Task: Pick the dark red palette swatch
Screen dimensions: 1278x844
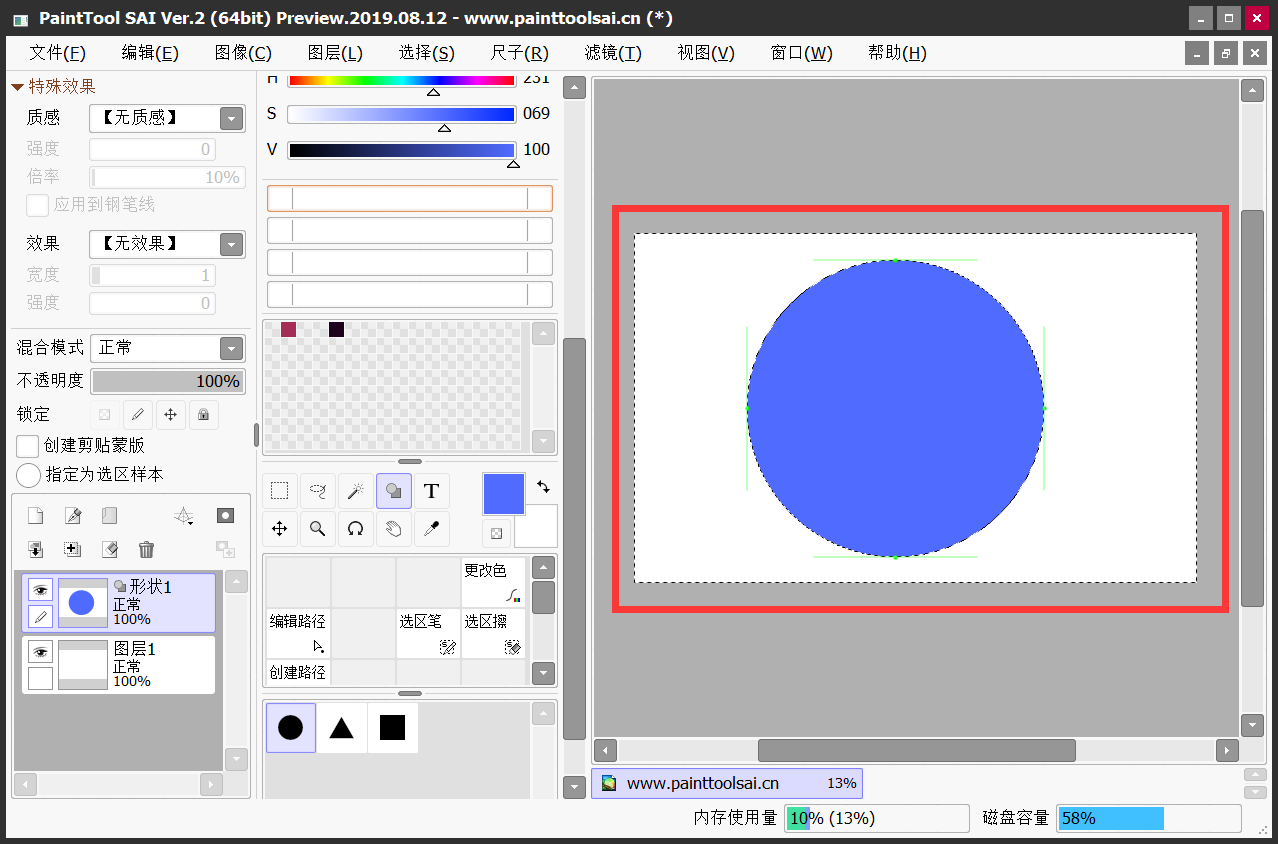Action: point(288,329)
